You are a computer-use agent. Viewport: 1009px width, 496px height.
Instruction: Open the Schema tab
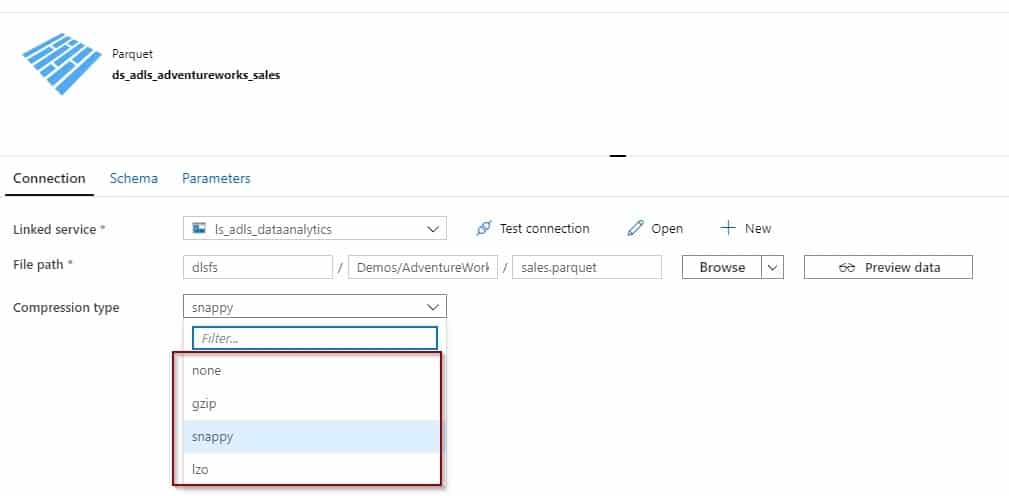(134, 178)
